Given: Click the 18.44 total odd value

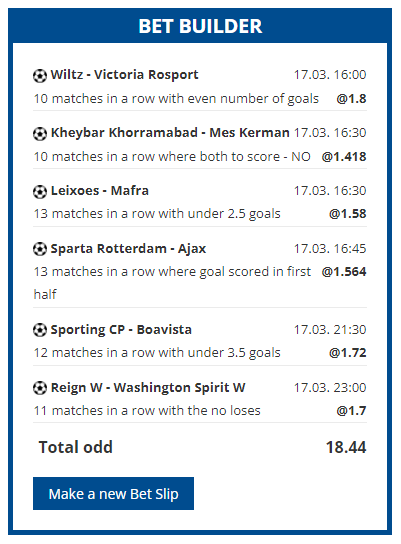Looking at the screenshot, I should pos(346,447).
